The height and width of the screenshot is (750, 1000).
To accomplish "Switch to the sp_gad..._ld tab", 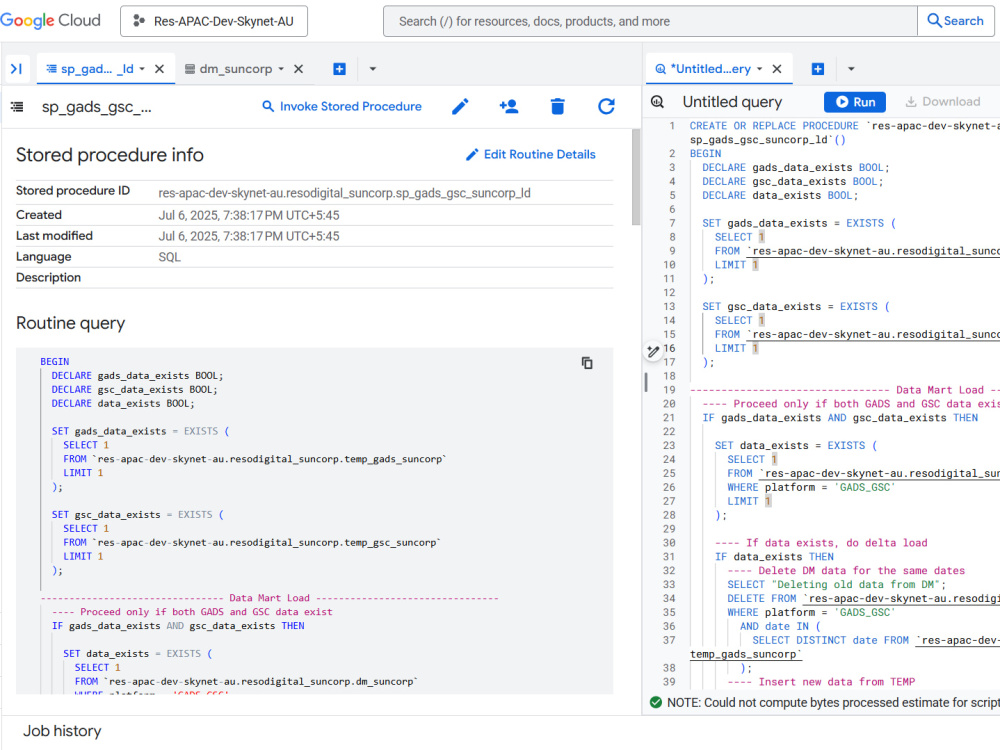I will [97, 69].
